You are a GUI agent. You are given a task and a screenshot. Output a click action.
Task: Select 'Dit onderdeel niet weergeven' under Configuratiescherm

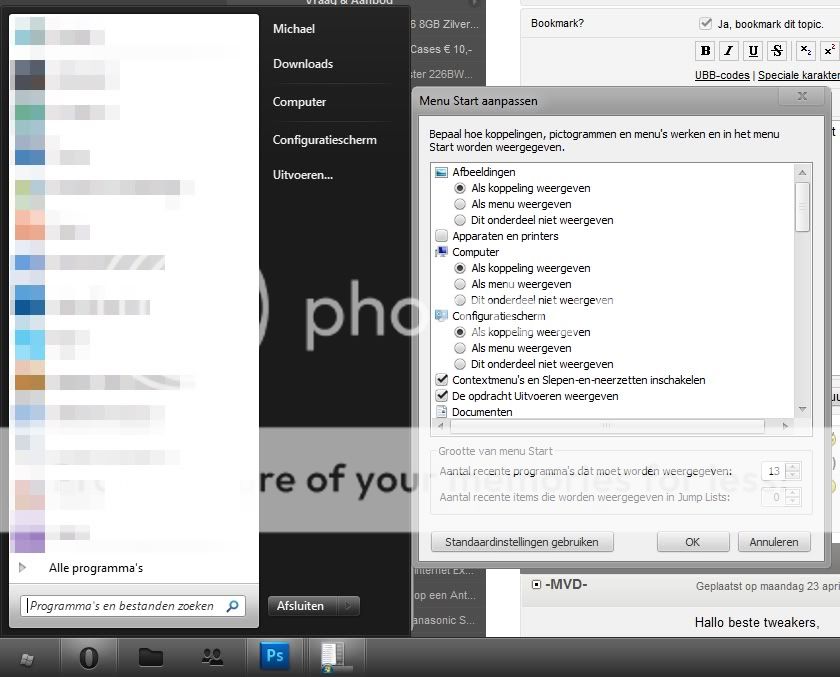(460, 364)
